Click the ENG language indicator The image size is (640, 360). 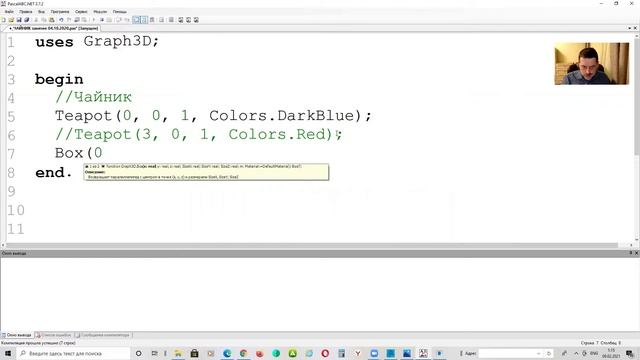(594, 353)
